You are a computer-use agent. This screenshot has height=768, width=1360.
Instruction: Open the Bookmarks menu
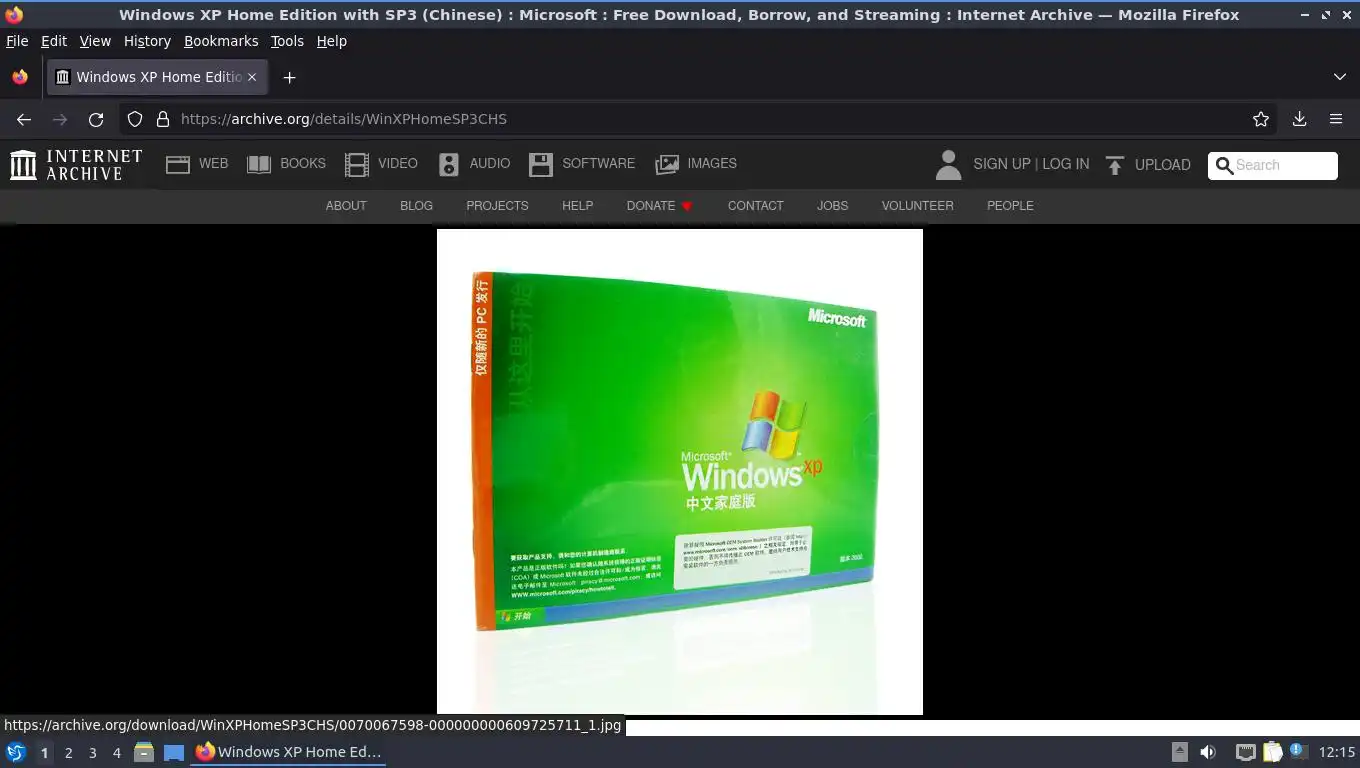tap(221, 41)
